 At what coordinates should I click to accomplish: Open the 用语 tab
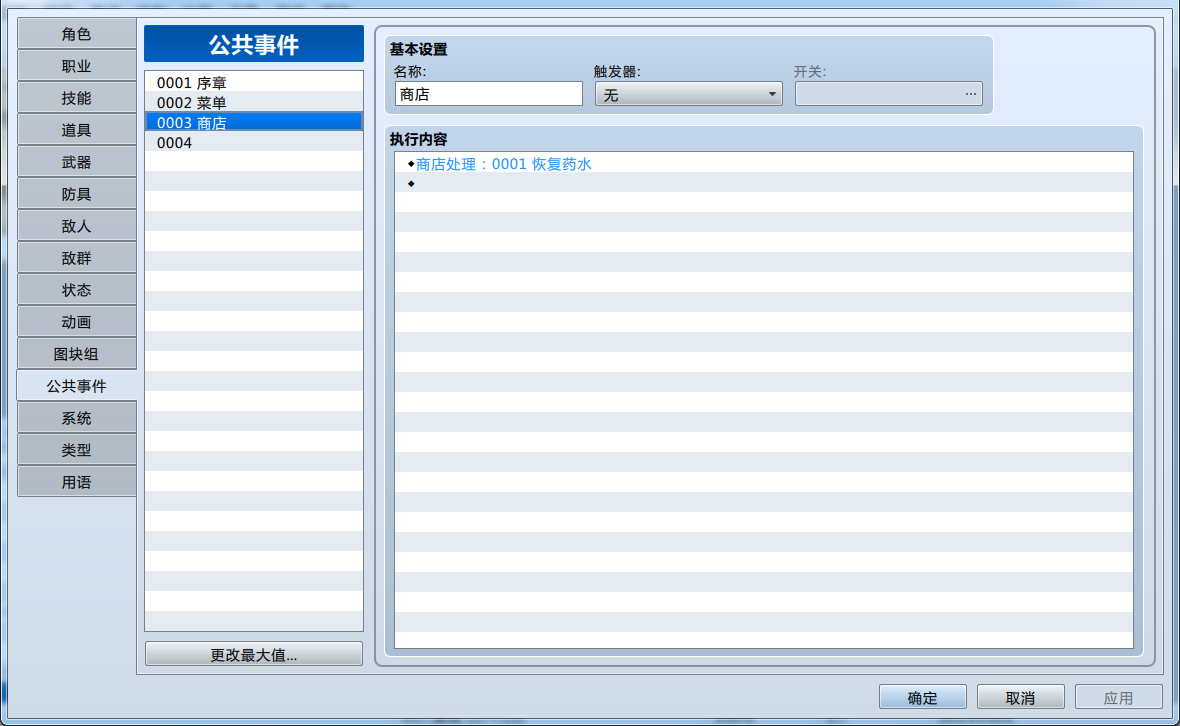[x=77, y=481]
